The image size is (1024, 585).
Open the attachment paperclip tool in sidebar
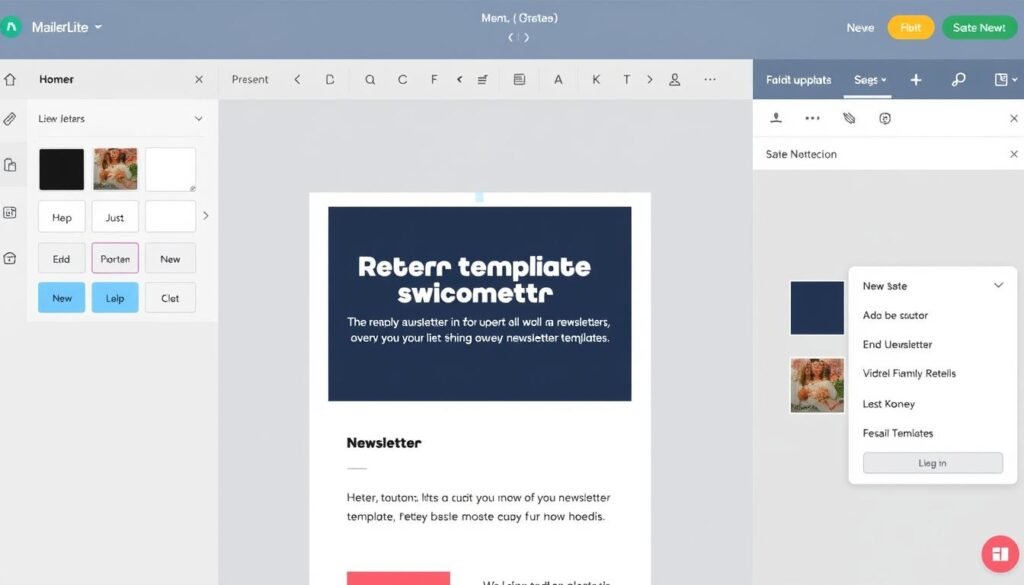[11, 118]
